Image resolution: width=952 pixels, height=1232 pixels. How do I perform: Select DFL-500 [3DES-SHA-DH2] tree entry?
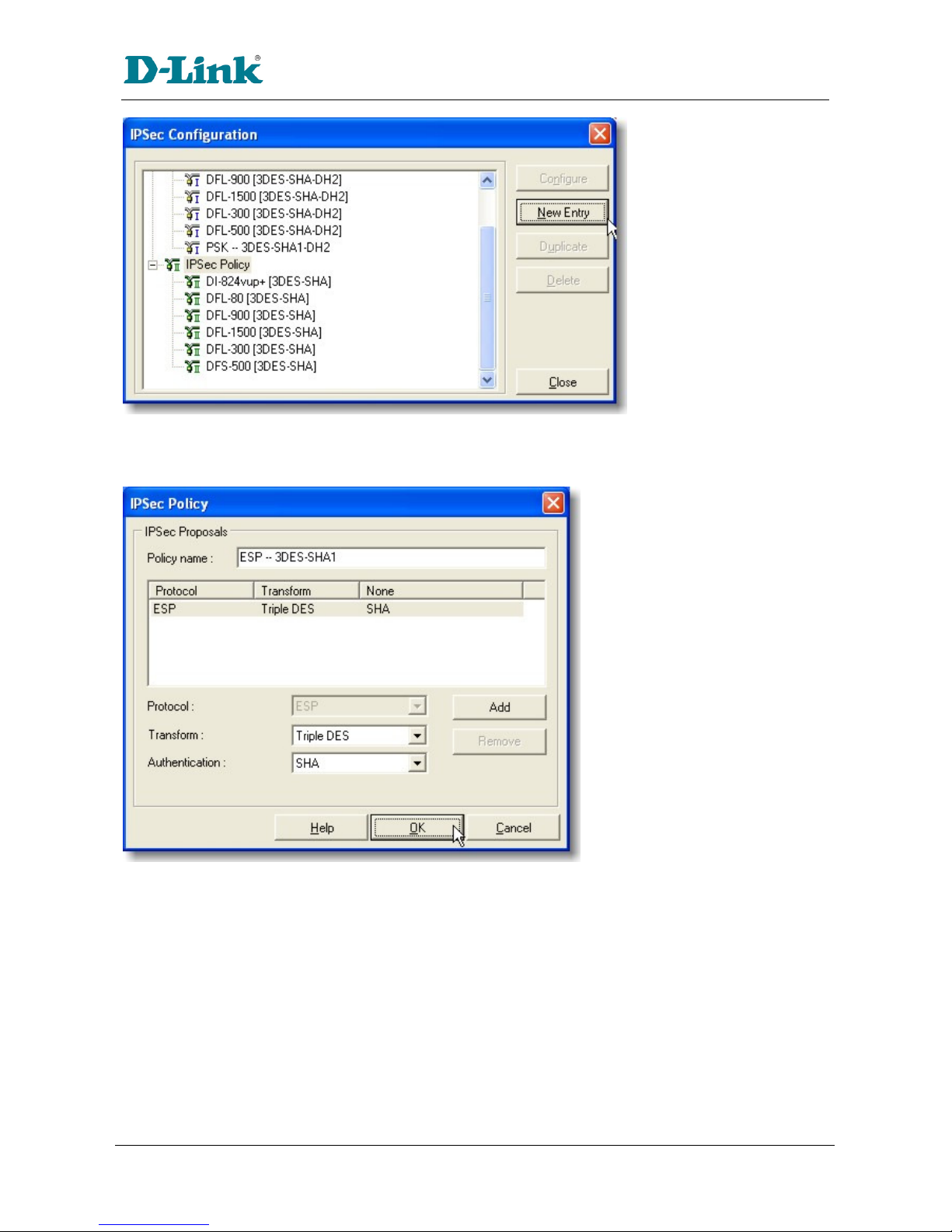274,231
